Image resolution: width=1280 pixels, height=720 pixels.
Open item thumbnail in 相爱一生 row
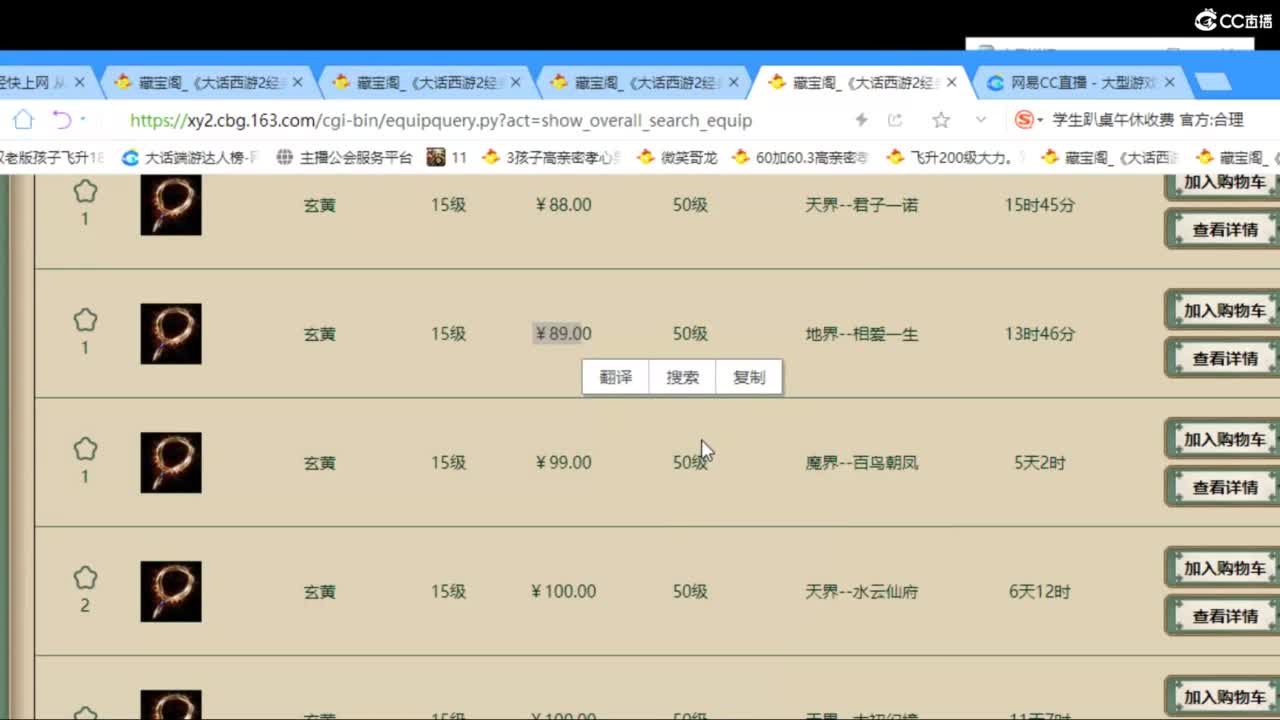tap(171, 334)
